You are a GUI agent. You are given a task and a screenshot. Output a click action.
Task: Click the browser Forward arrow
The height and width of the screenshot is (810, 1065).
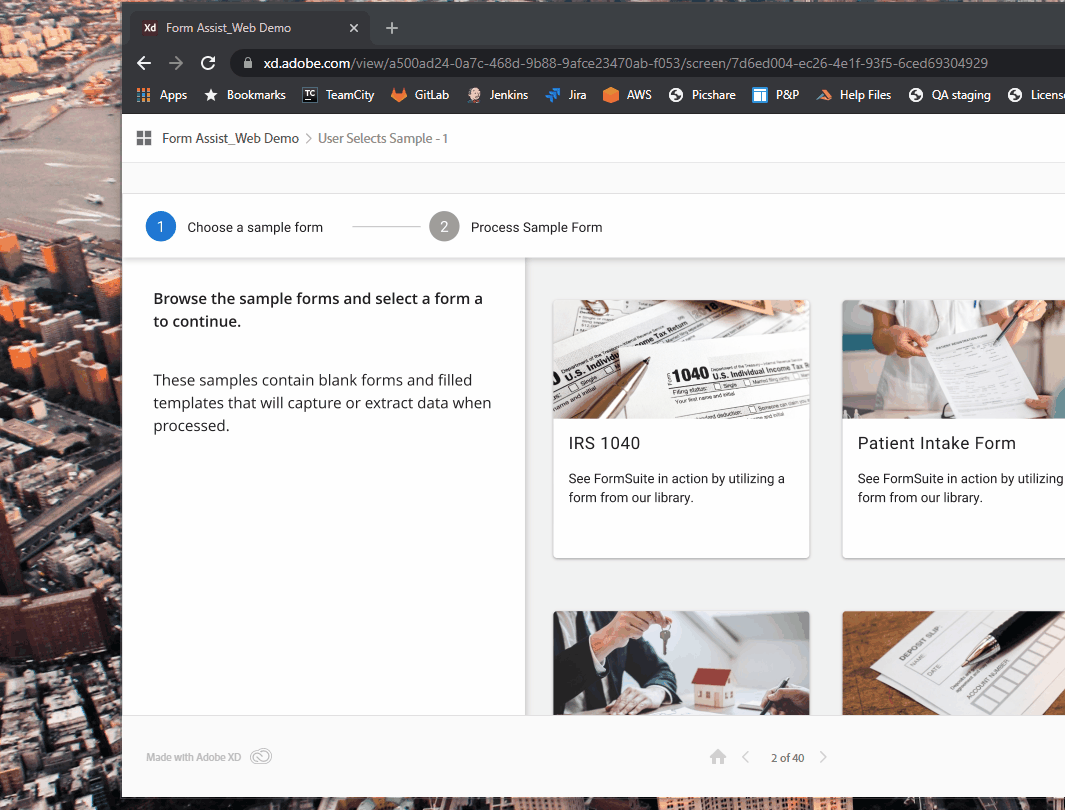pyautogui.click(x=176, y=63)
